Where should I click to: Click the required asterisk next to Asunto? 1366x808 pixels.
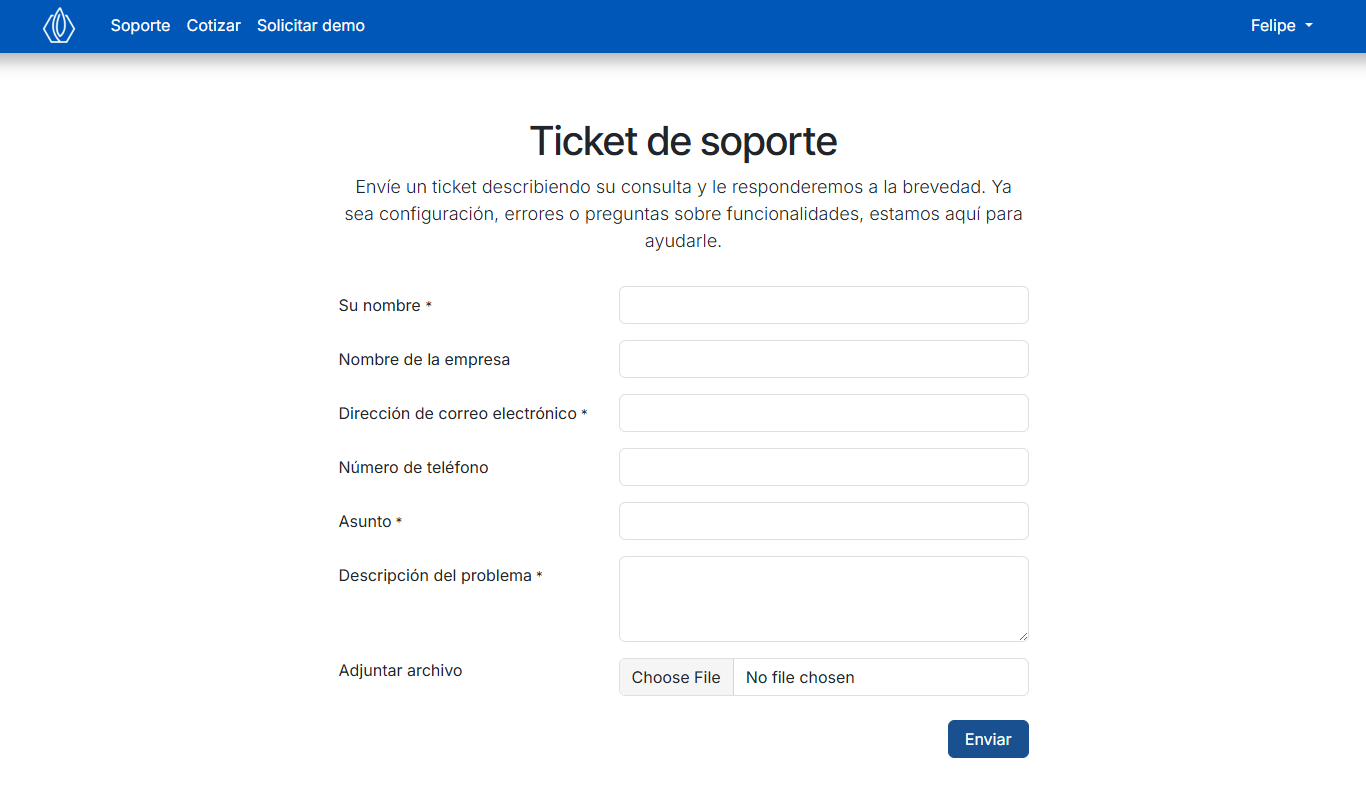tap(400, 519)
